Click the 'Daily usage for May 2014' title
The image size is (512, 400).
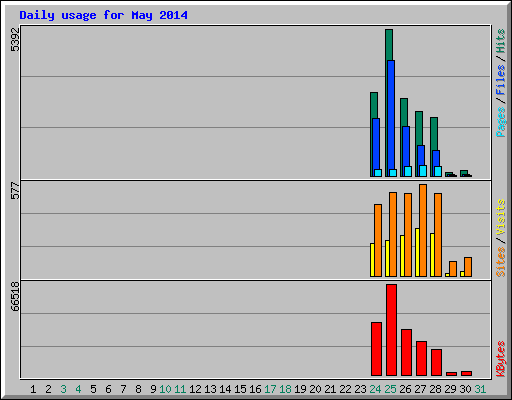[103, 15]
